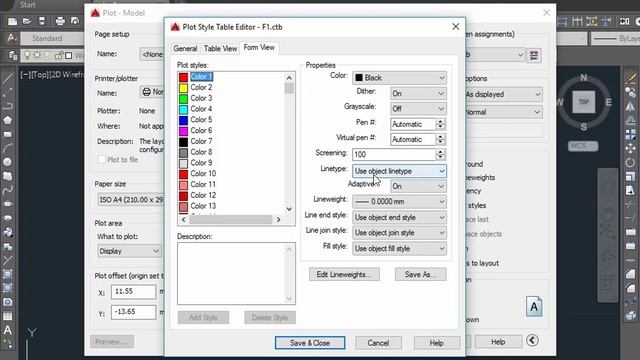
Task: Open the quality Normal dropdown
Action: (503, 112)
